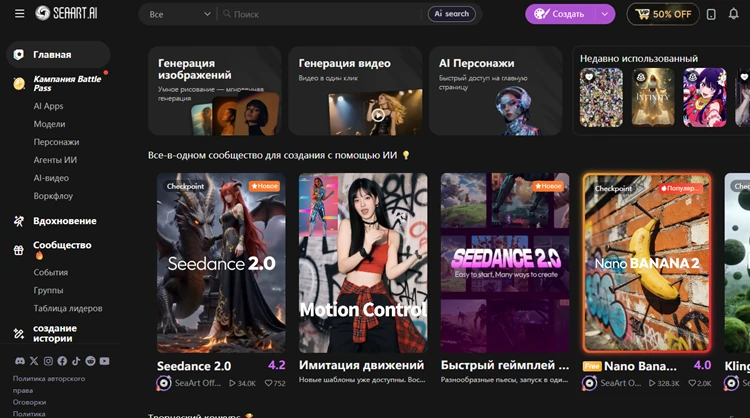Click the Сообщество gift icon

tap(19, 250)
